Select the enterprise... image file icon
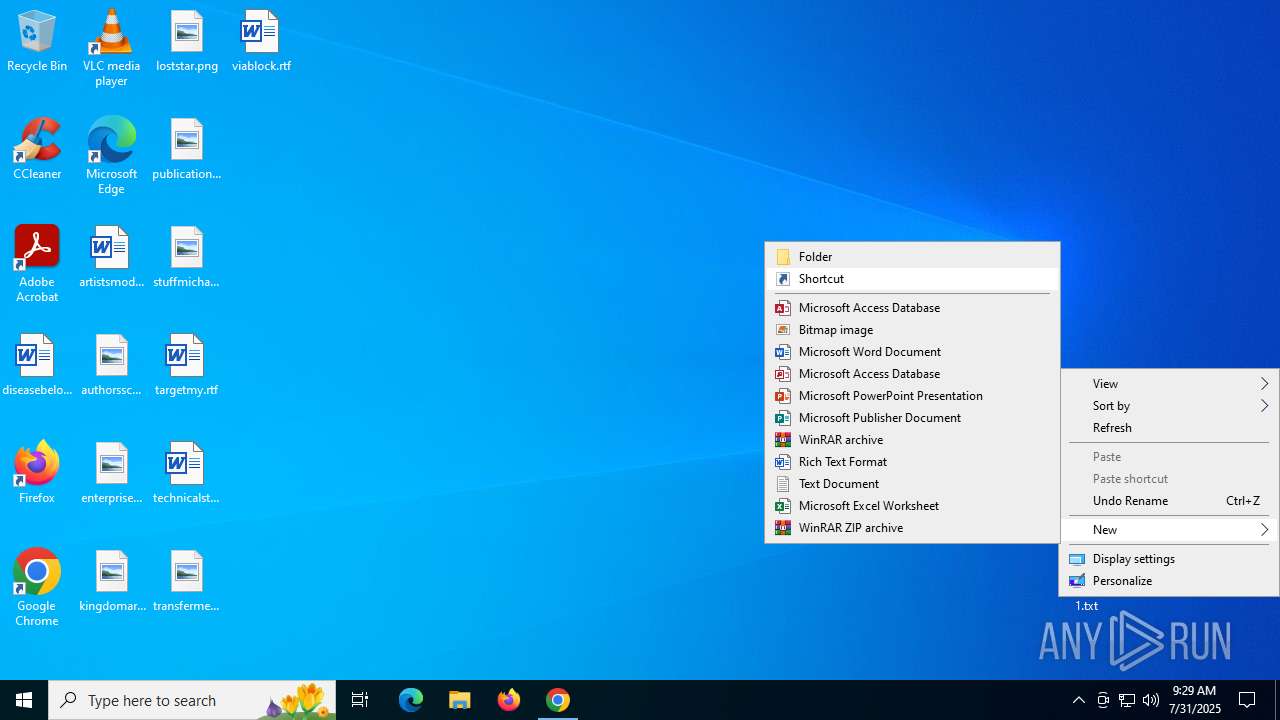The image size is (1280, 720). pyautogui.click(x=111, y=474)
